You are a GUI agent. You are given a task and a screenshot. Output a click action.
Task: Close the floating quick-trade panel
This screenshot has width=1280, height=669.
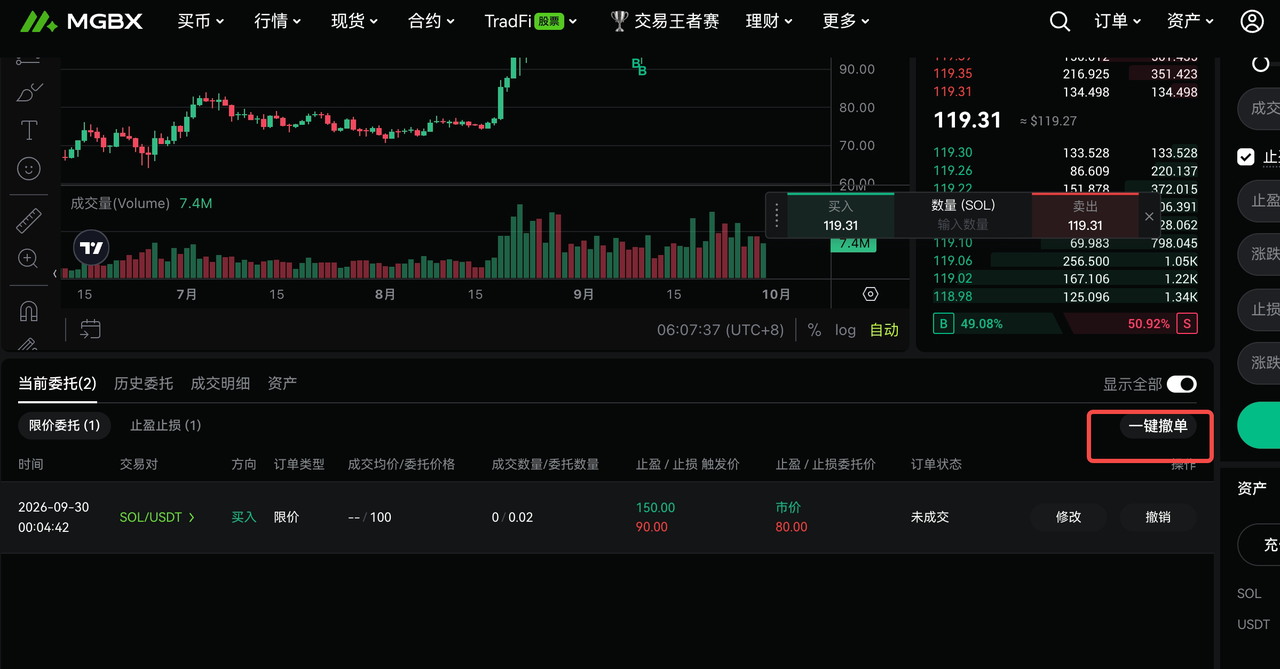(1149, 216)
